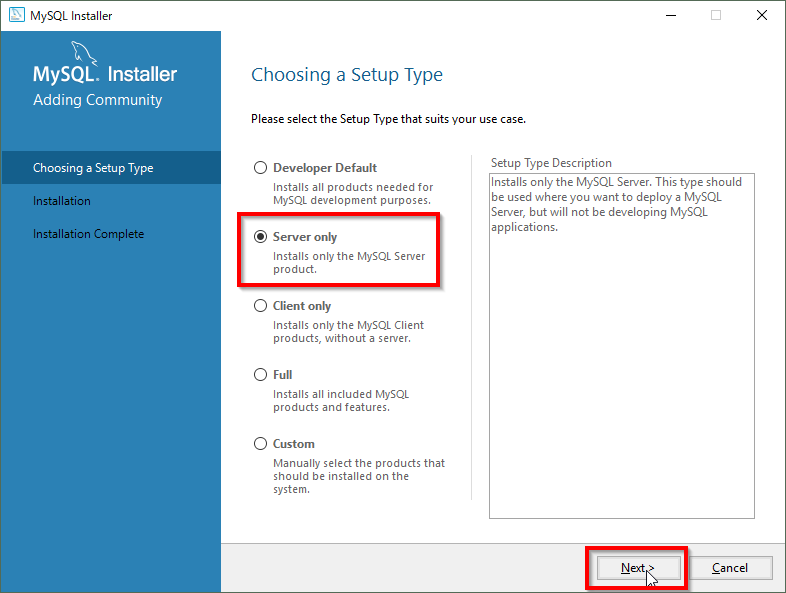786x593 pixels.
Task: Go to the Installation step in sidebar
Action: (62, 201)
